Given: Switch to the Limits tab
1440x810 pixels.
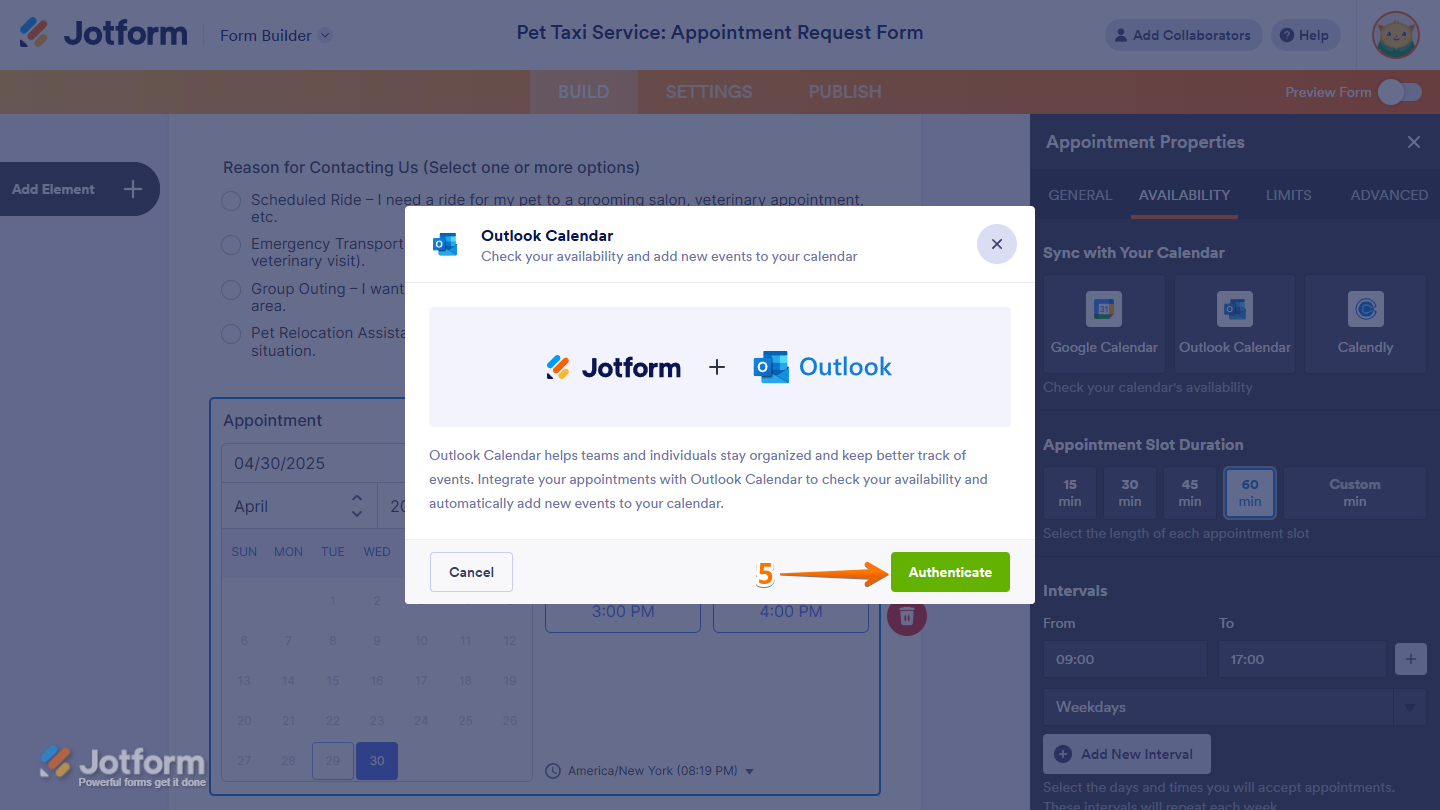Looking at the screenshot, I should point(1288,195).
